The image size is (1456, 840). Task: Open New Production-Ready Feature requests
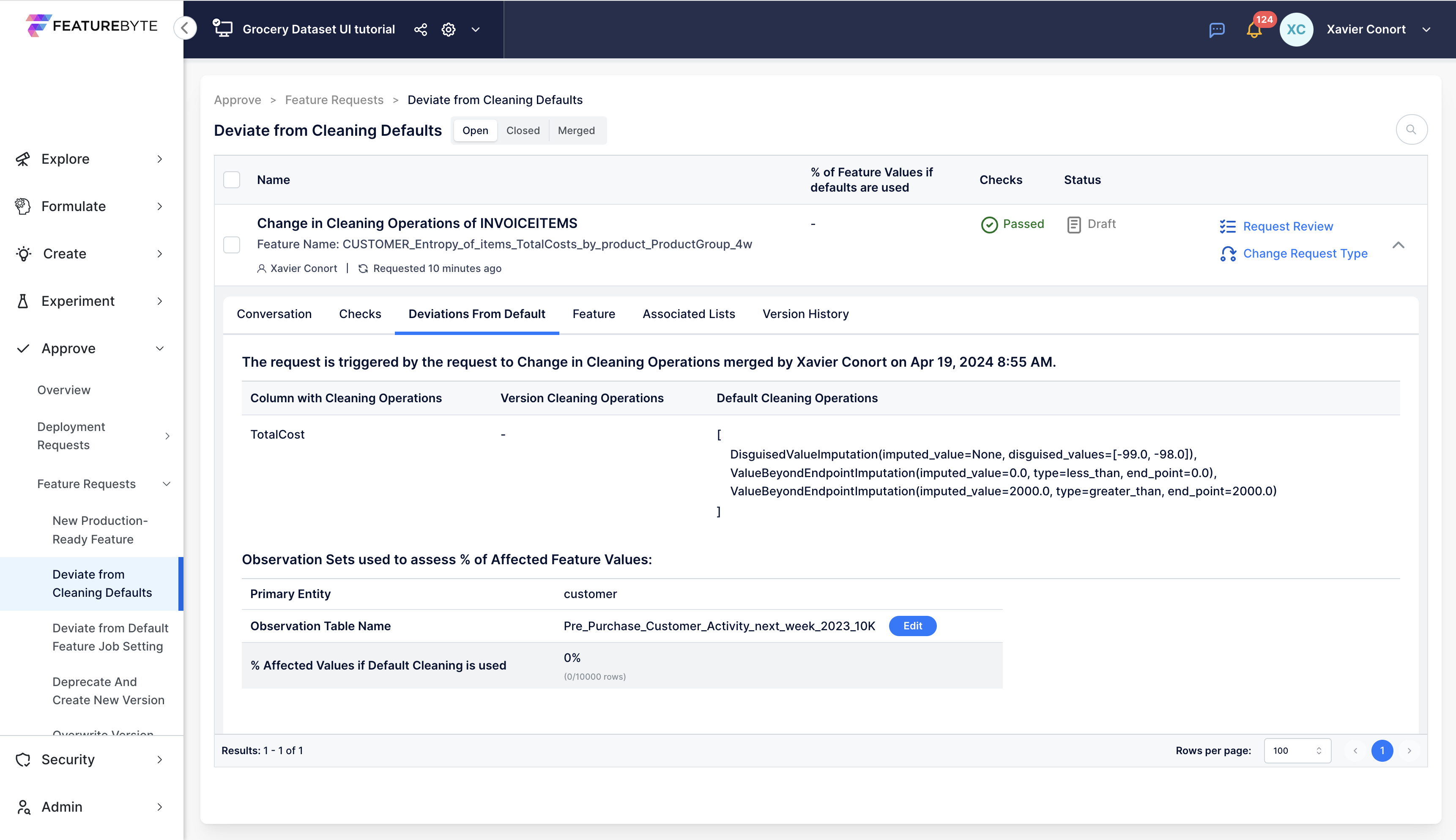100,530
